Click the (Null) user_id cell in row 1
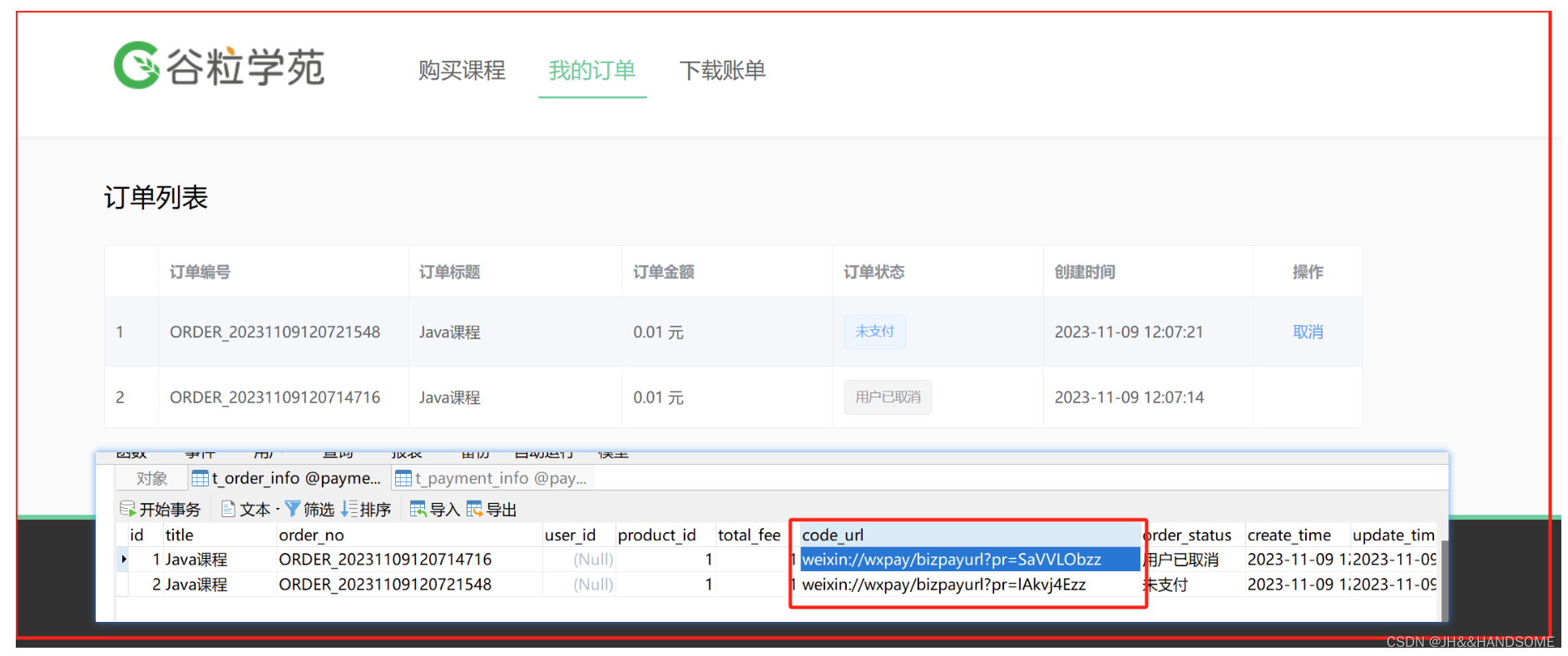 tap(579, 560)
